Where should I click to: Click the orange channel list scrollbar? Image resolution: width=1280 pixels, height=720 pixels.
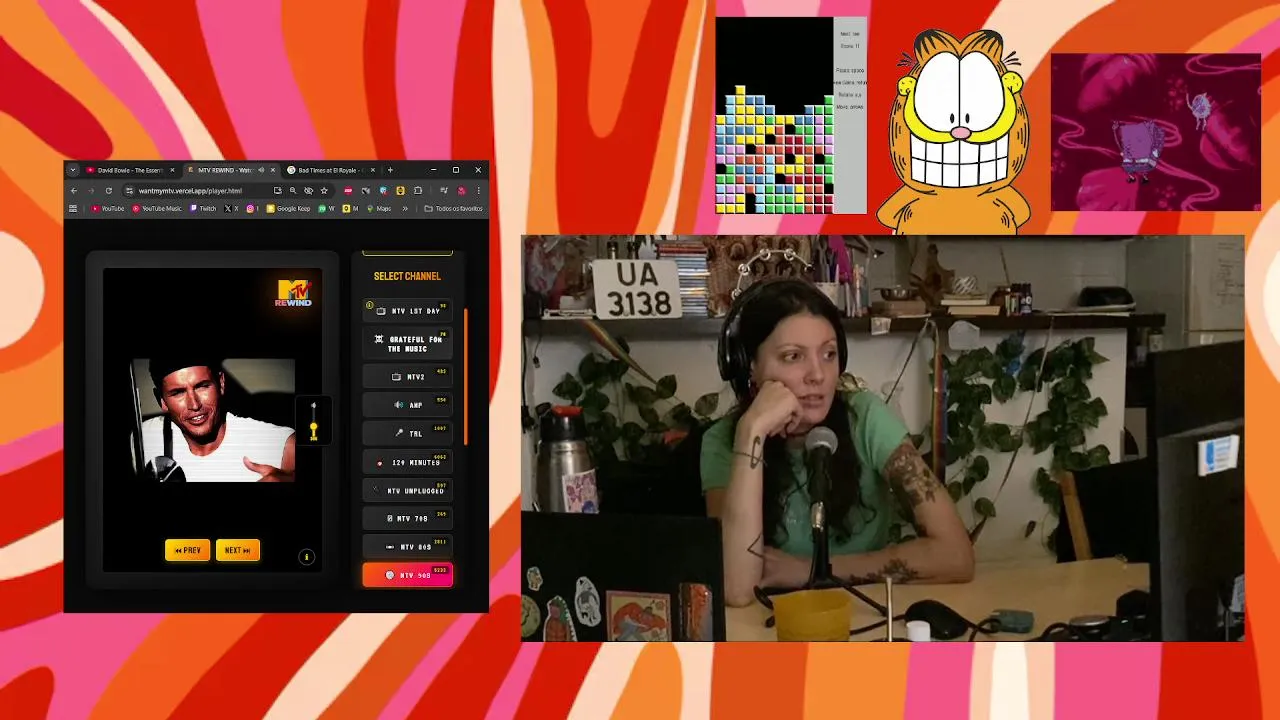(x=465, y=376)
